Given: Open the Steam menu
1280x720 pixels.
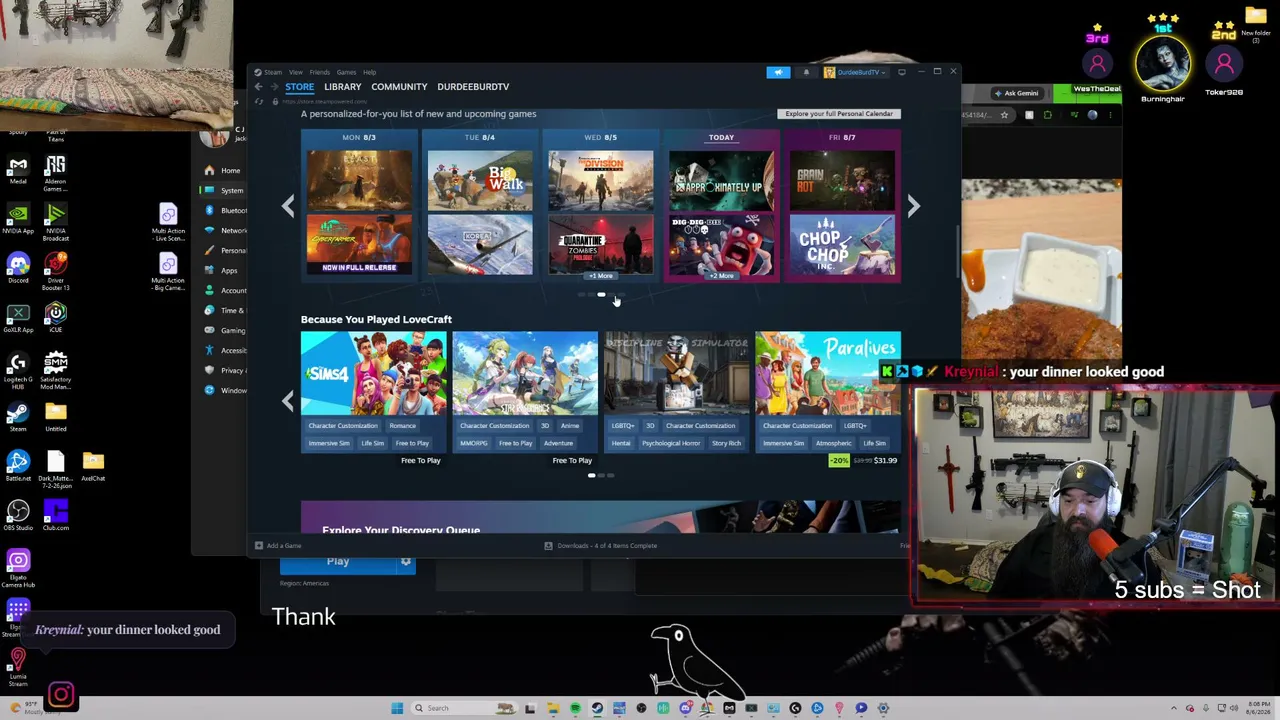Looking at the screenshot, I should [273, 72].
